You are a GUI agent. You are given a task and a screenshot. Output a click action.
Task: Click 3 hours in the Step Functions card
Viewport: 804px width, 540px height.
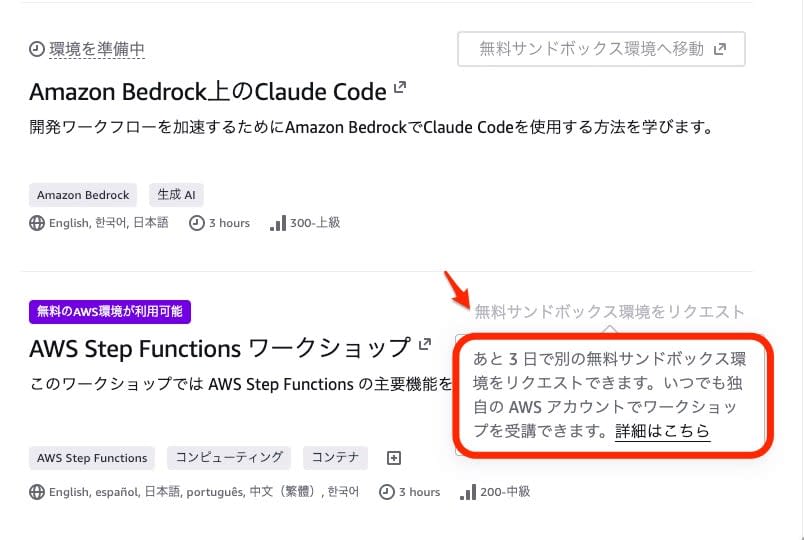pyautogui.click(x=419, y=492)
